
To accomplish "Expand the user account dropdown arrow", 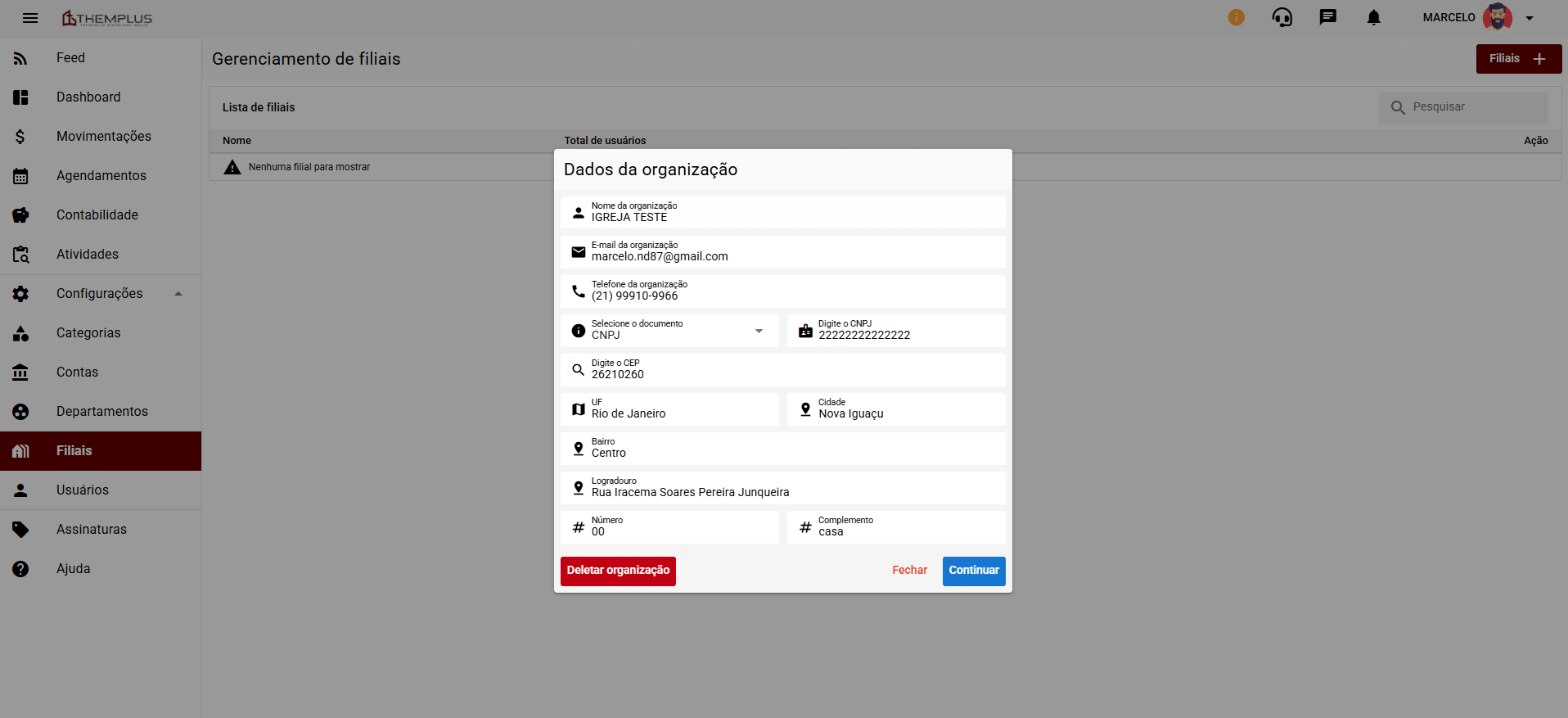I will click(x=1530, y=18).
